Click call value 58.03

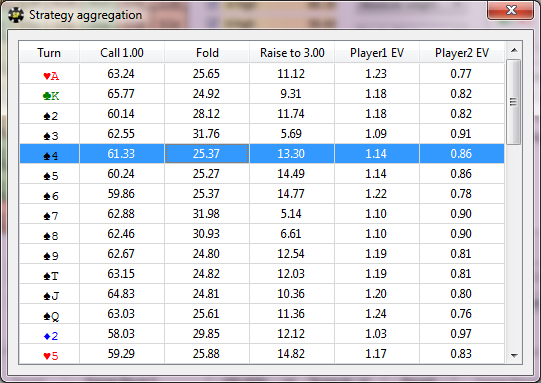point(121,334)
